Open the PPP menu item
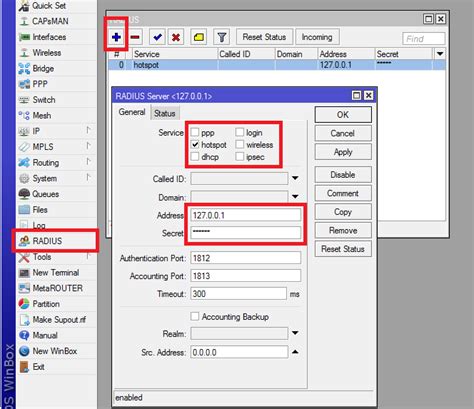The width and height of the screenshot is (474, 409). (40, 84)
